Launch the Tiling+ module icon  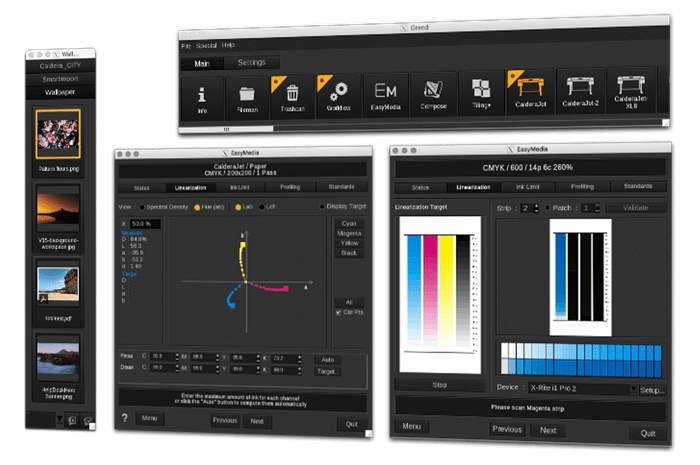[481, 93]
